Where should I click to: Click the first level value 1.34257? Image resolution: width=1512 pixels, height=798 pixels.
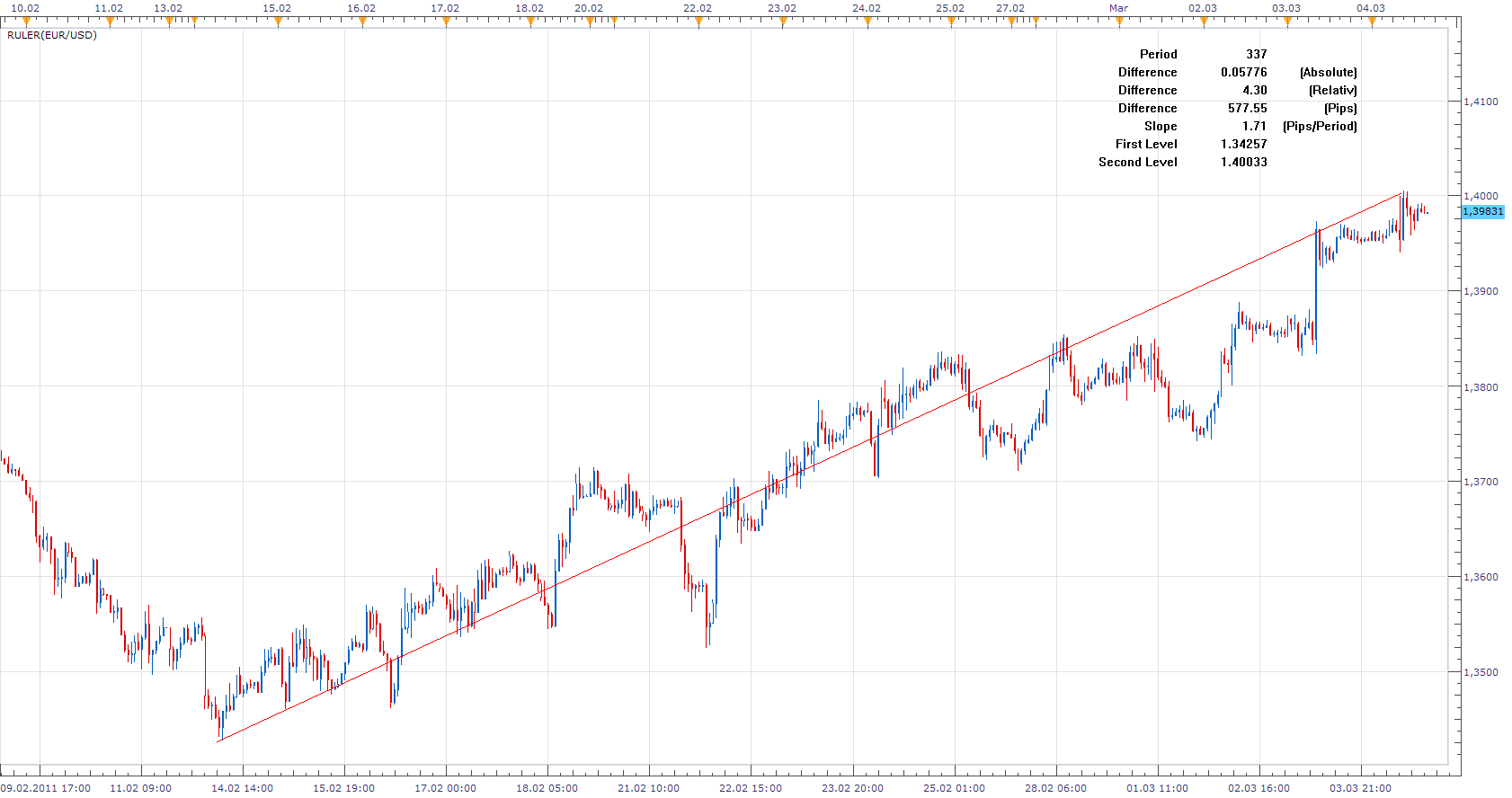pos(1244,144)
